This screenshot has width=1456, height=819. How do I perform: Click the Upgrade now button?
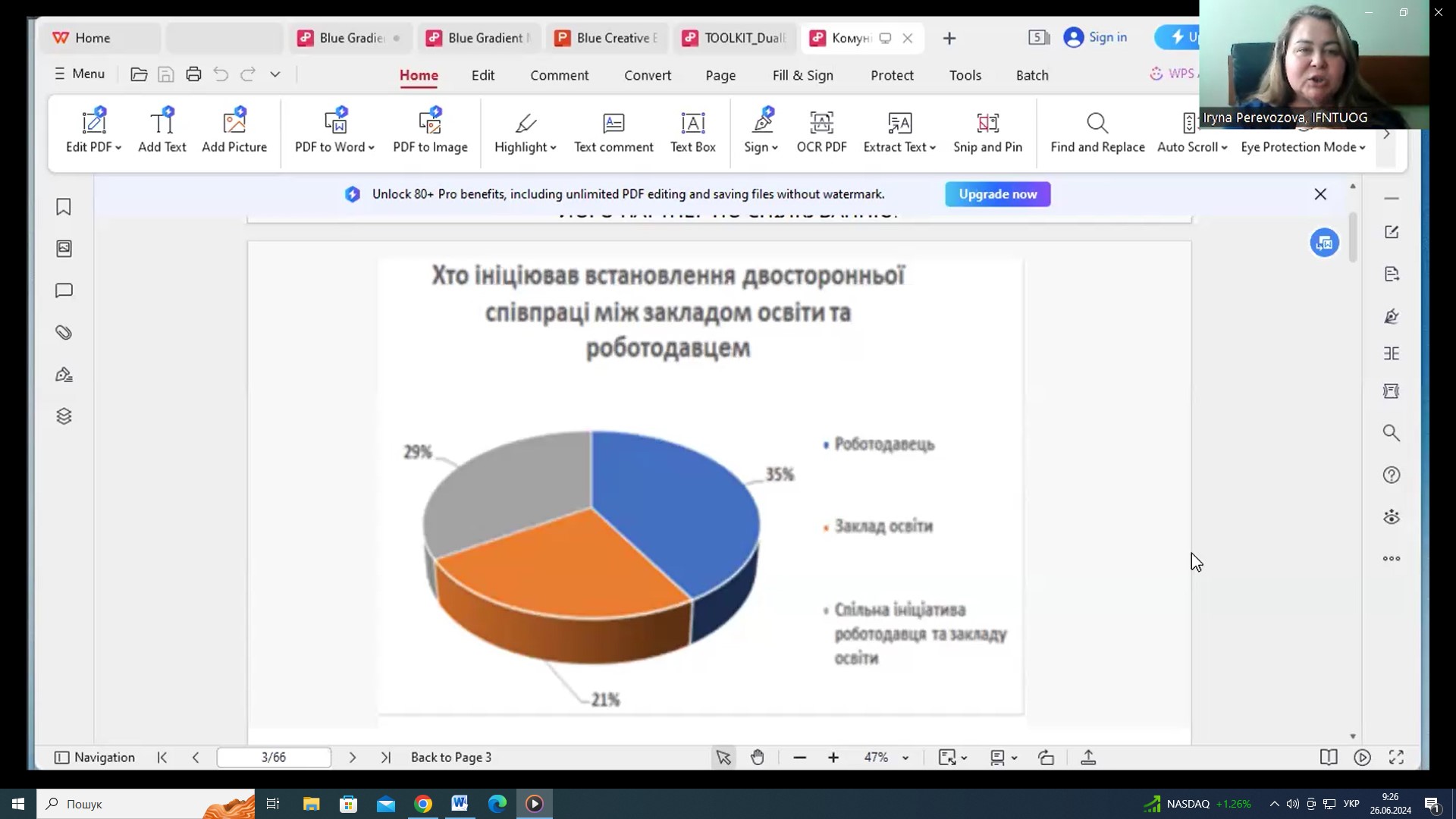pos(997,194)
